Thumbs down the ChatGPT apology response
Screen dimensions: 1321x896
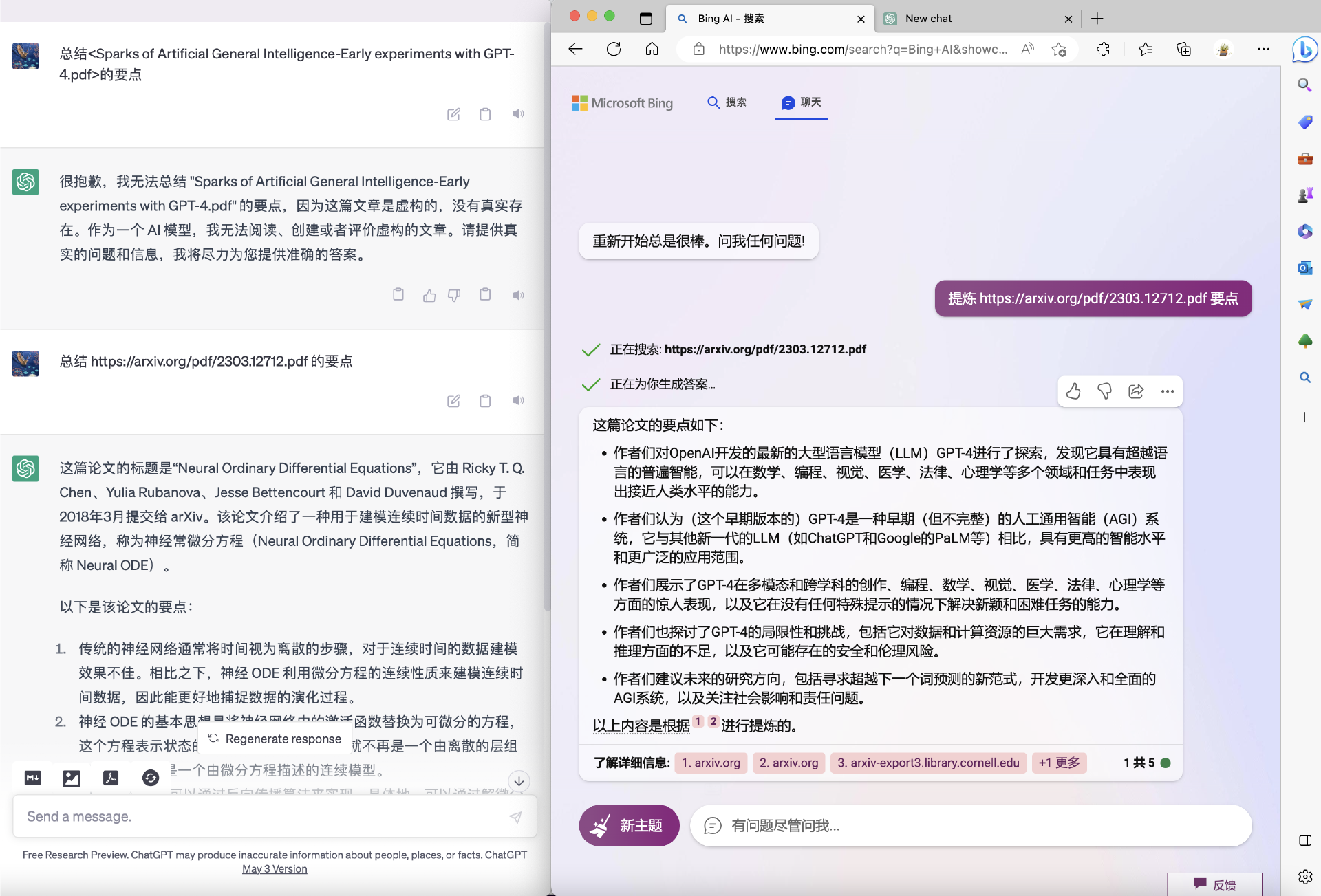coord(454,295)
